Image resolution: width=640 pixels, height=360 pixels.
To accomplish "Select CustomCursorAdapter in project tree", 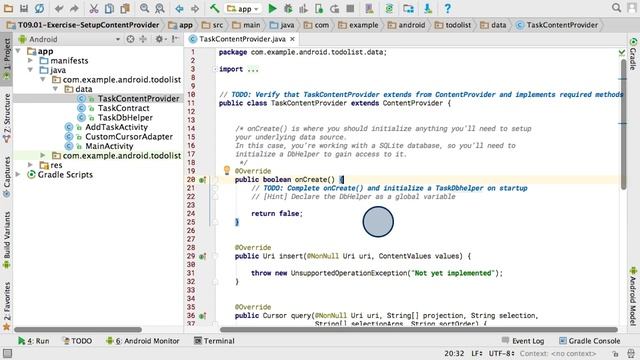I will pyautogui.click(x=129, y=137).
